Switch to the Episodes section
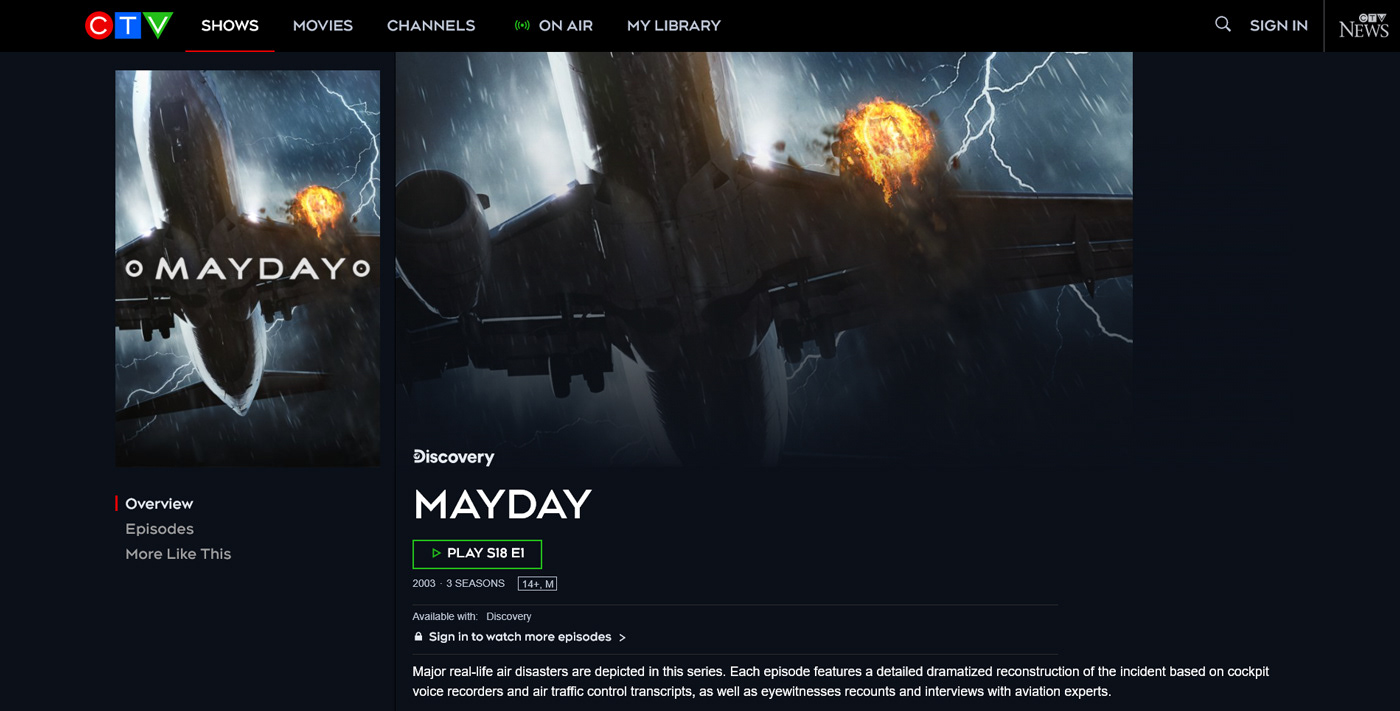Image resolution: width=1400 pixels, height=711 pixels. click(159, 529)
